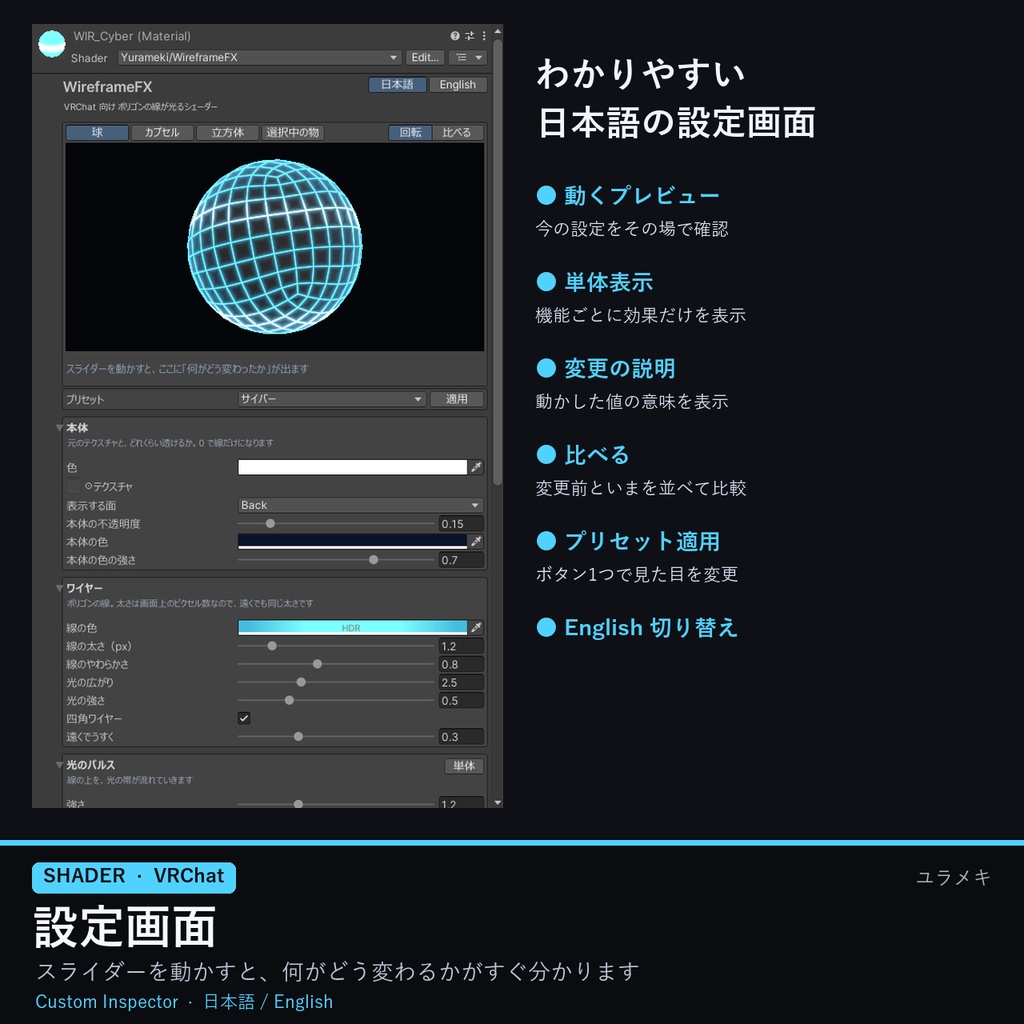Image resolution: width=1024 pixels, height=1024 pixels.
Task: Open the help icon for WIR_Cyber material
Action: tap(455, 36)
